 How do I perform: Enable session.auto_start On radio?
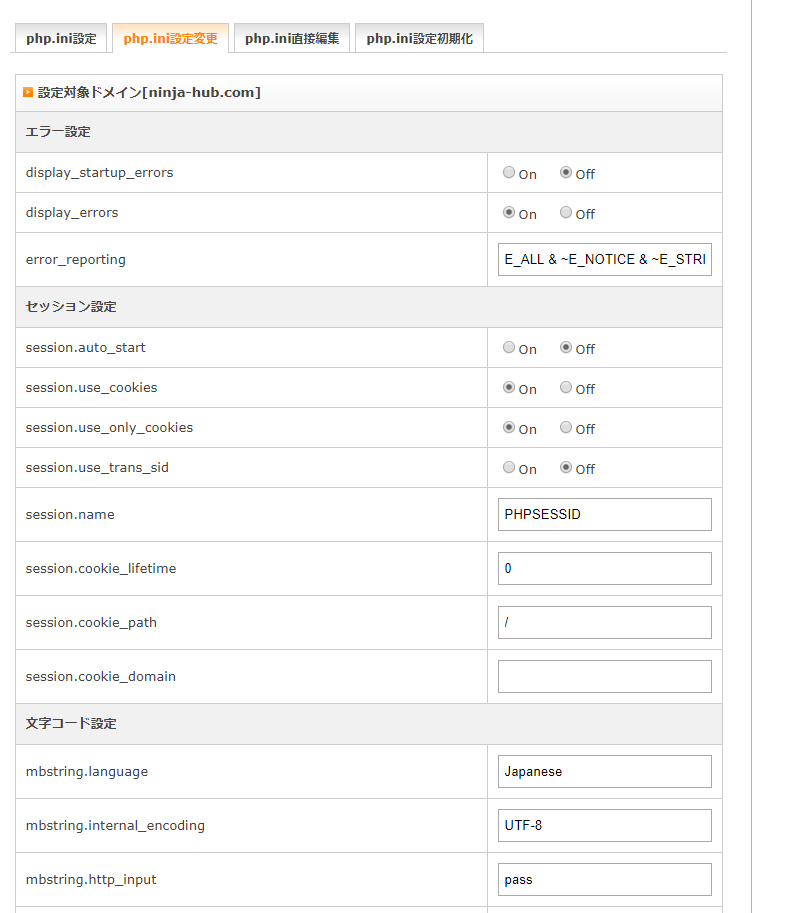click(509, 348)
